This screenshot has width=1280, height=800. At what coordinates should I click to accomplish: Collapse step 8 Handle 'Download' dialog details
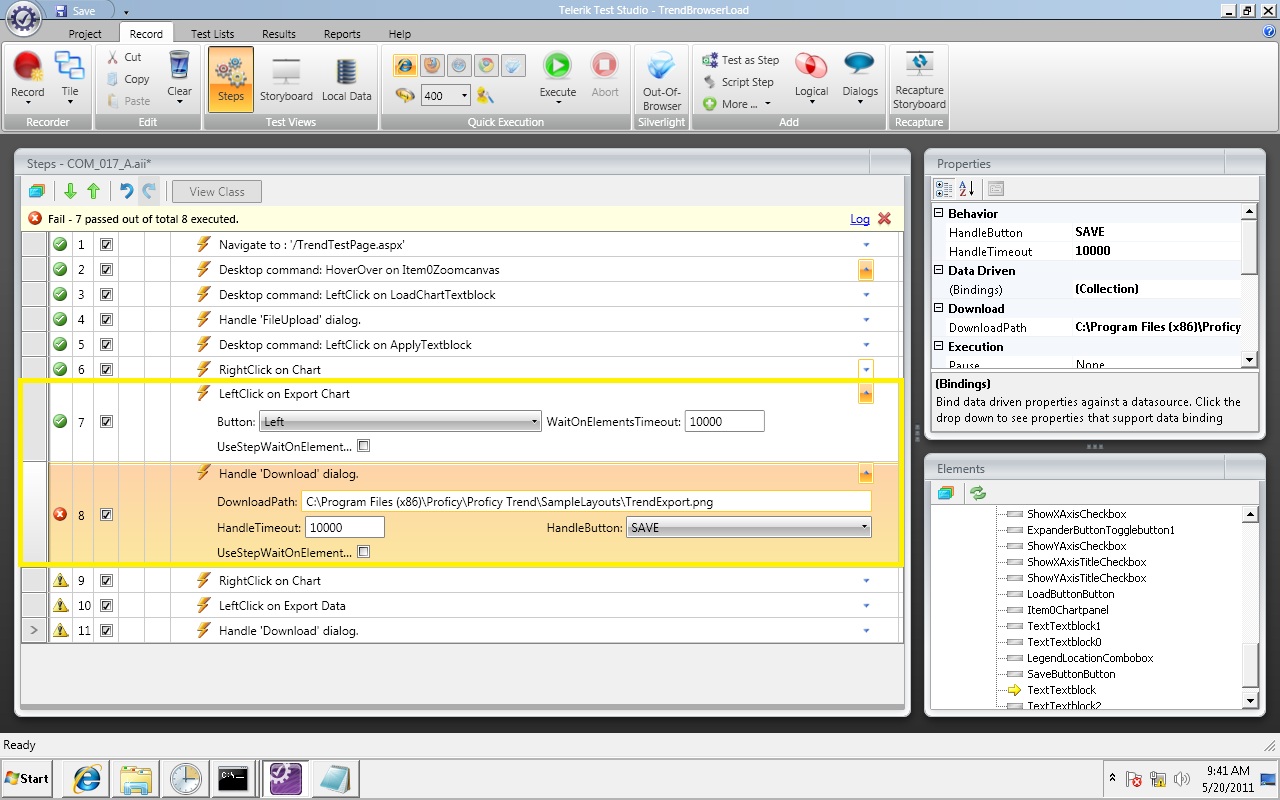866,474
